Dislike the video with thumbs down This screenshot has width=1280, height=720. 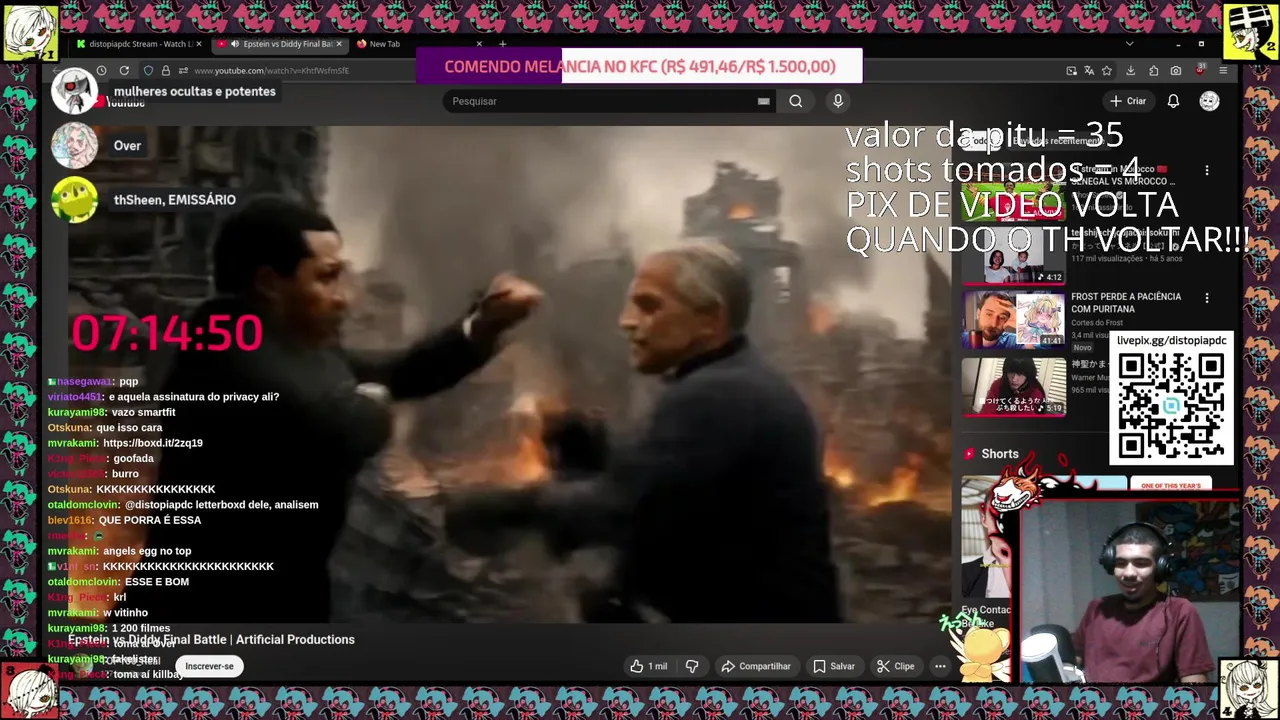(x=692, y=666)
